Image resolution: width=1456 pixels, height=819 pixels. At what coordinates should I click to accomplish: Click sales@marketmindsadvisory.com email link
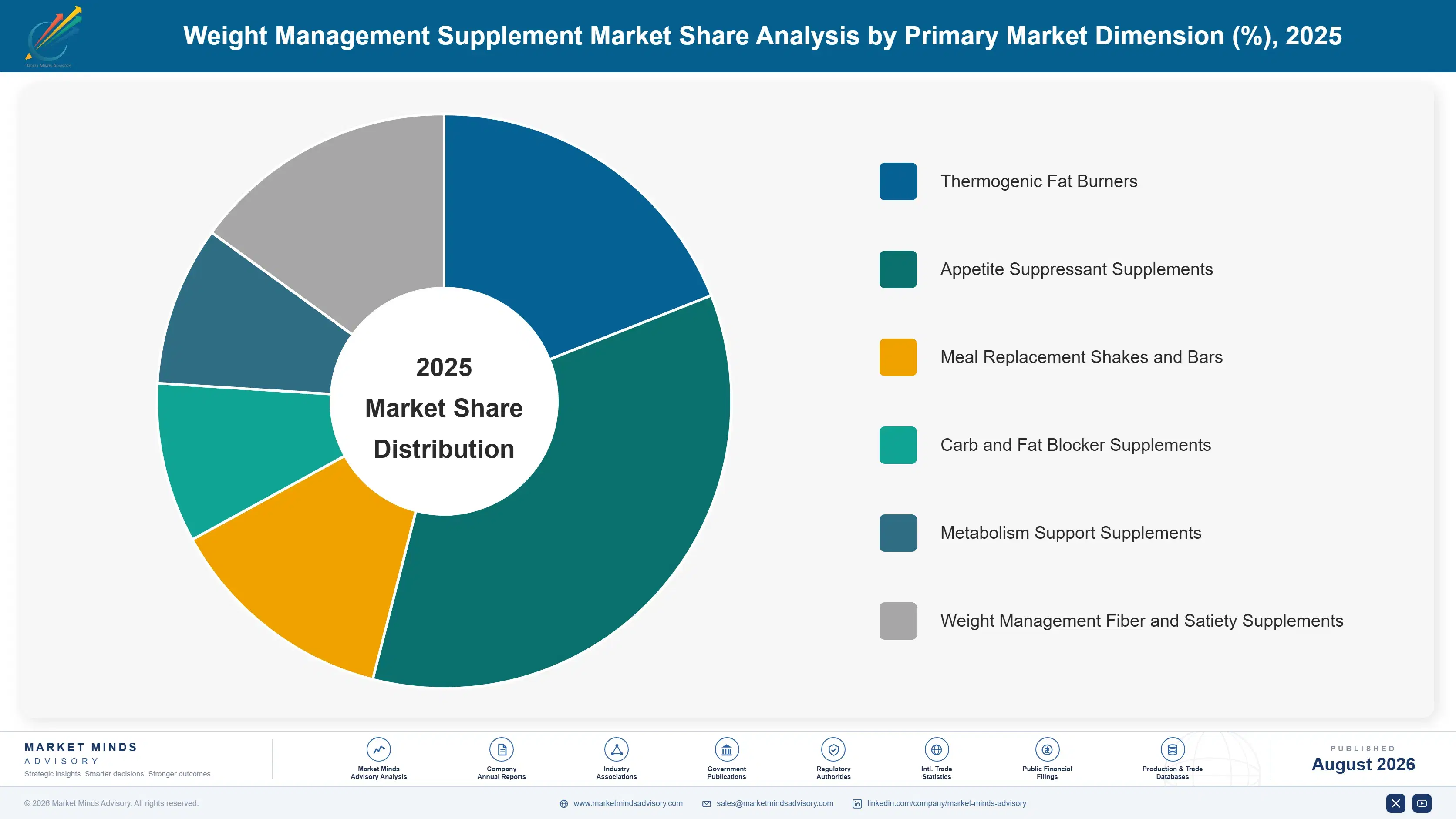(775, 803)
